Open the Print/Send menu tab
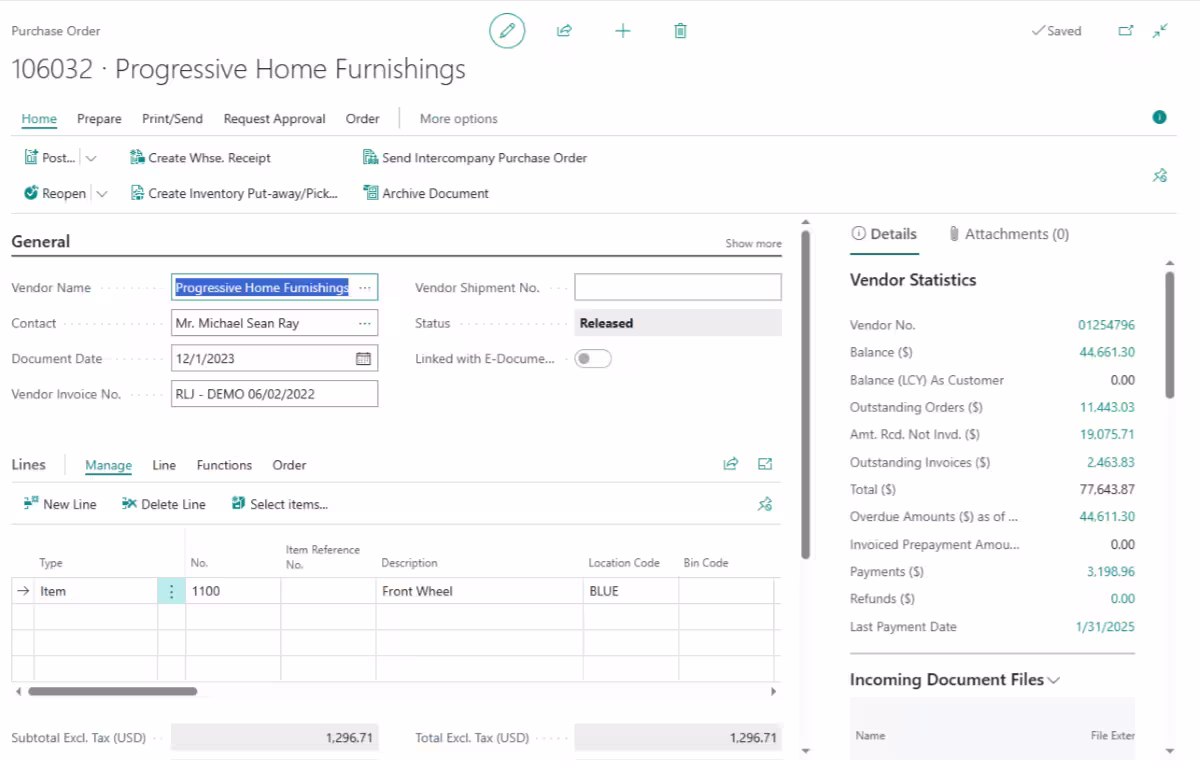 pyautogui.click(x=172, y=118)
